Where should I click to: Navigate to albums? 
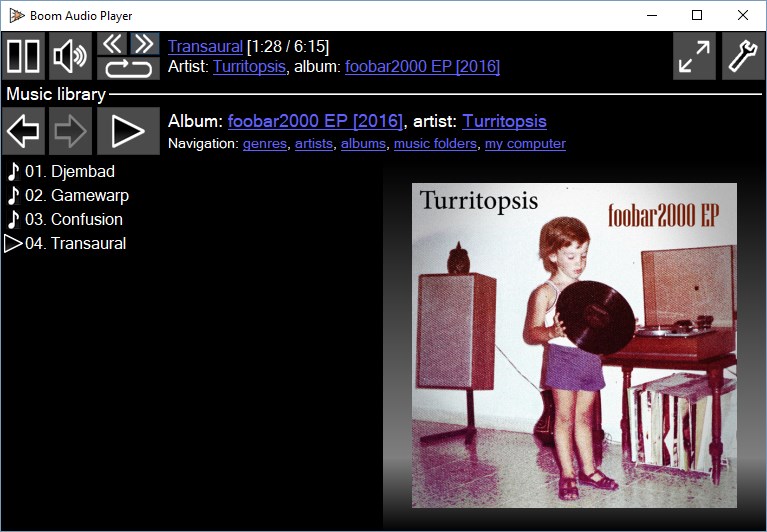(x=363, y=144)
